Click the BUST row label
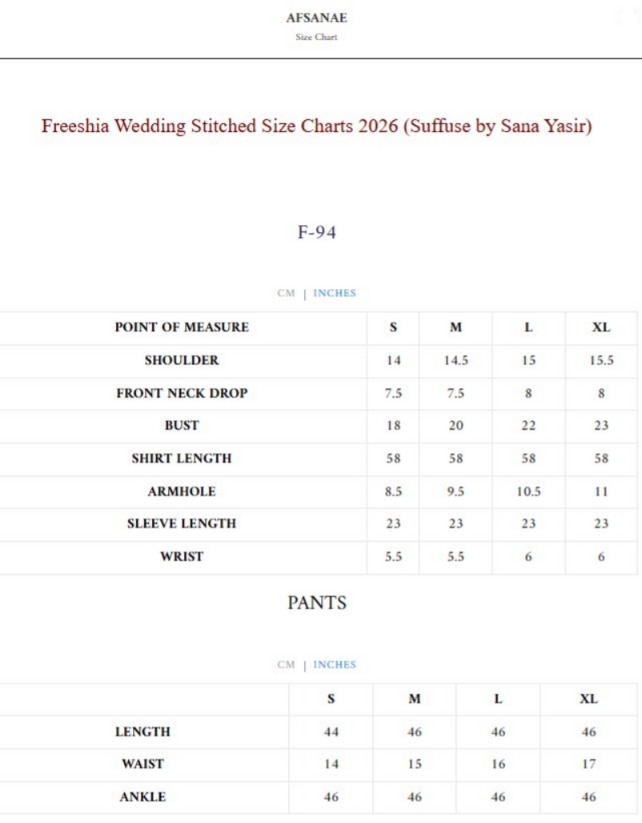 pos(181,425)
